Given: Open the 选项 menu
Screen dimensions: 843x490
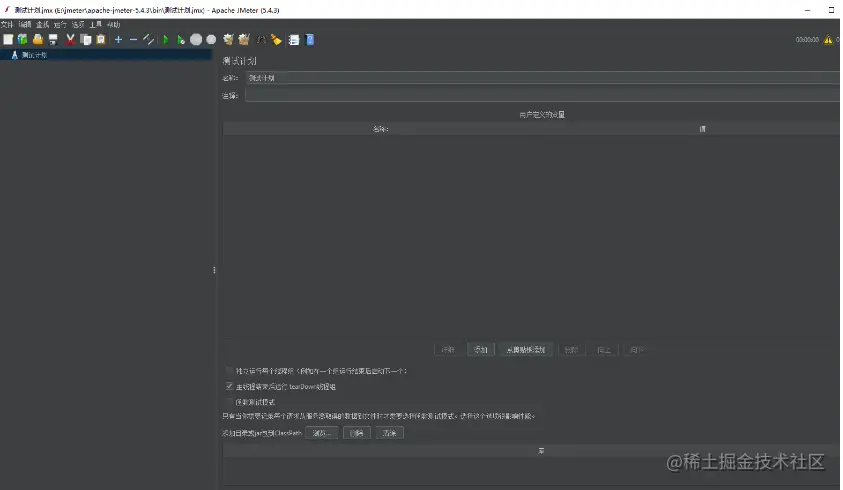Looking at the screenshot, I should tap(78, 25).
